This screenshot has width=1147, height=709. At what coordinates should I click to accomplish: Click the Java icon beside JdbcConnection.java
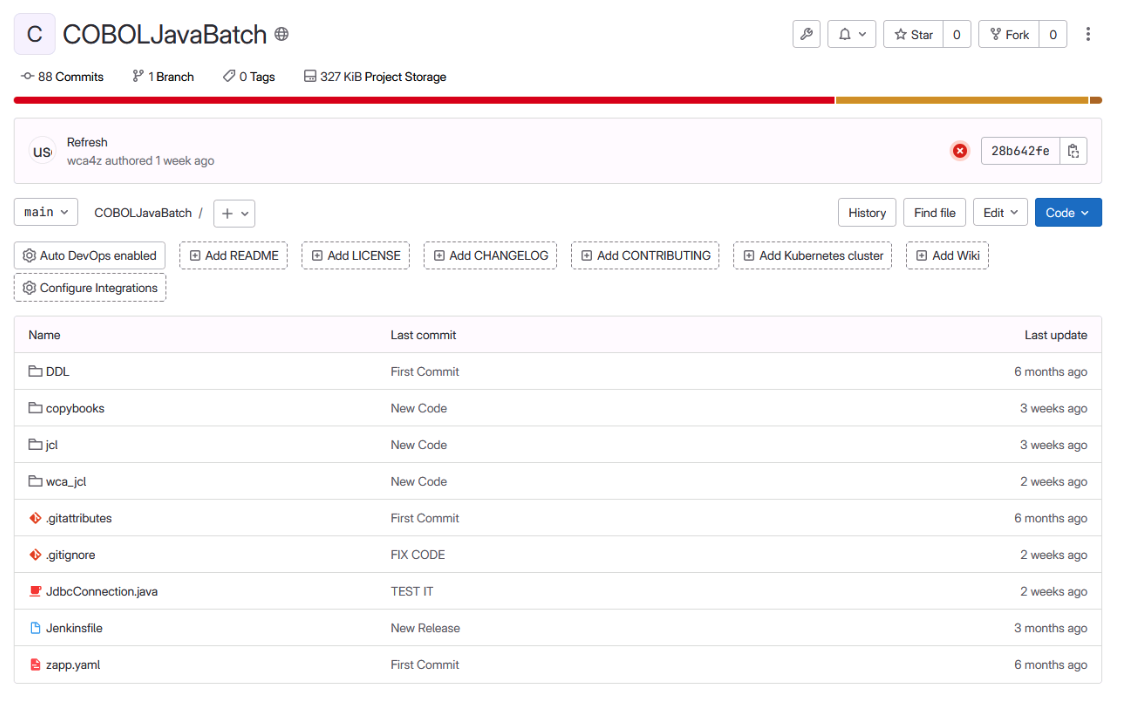point(35,591)
